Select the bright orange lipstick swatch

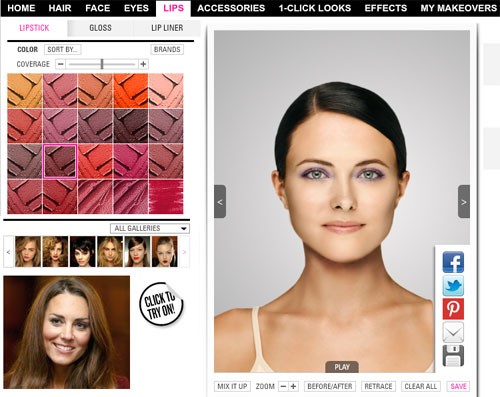point(131,91)
